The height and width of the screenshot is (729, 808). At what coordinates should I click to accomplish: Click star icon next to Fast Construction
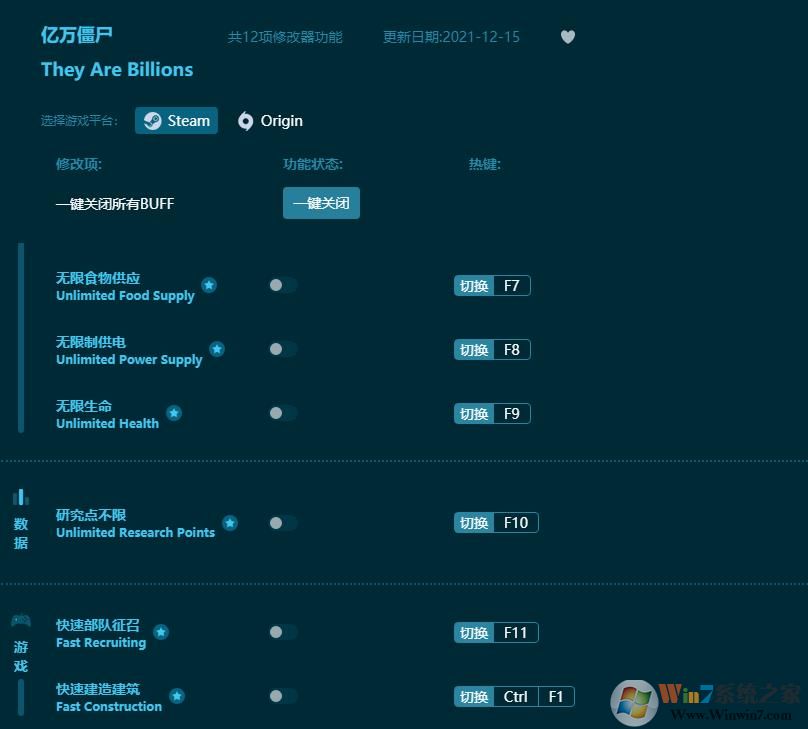[177, 695]
